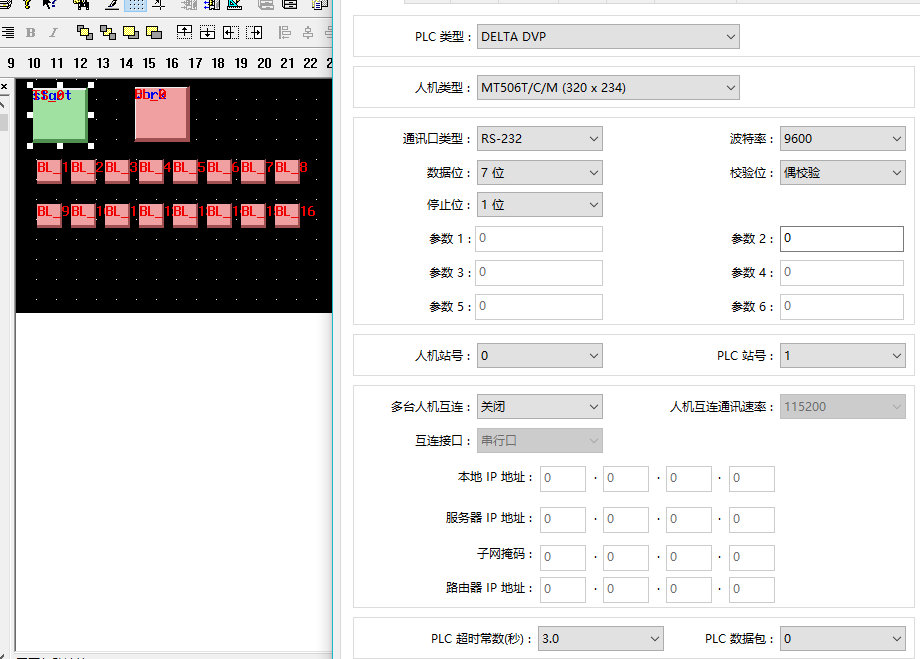Select the green bit lamp object
This screenshot has height=659, width=920.
pyautogui.click(x=60, y=115)
